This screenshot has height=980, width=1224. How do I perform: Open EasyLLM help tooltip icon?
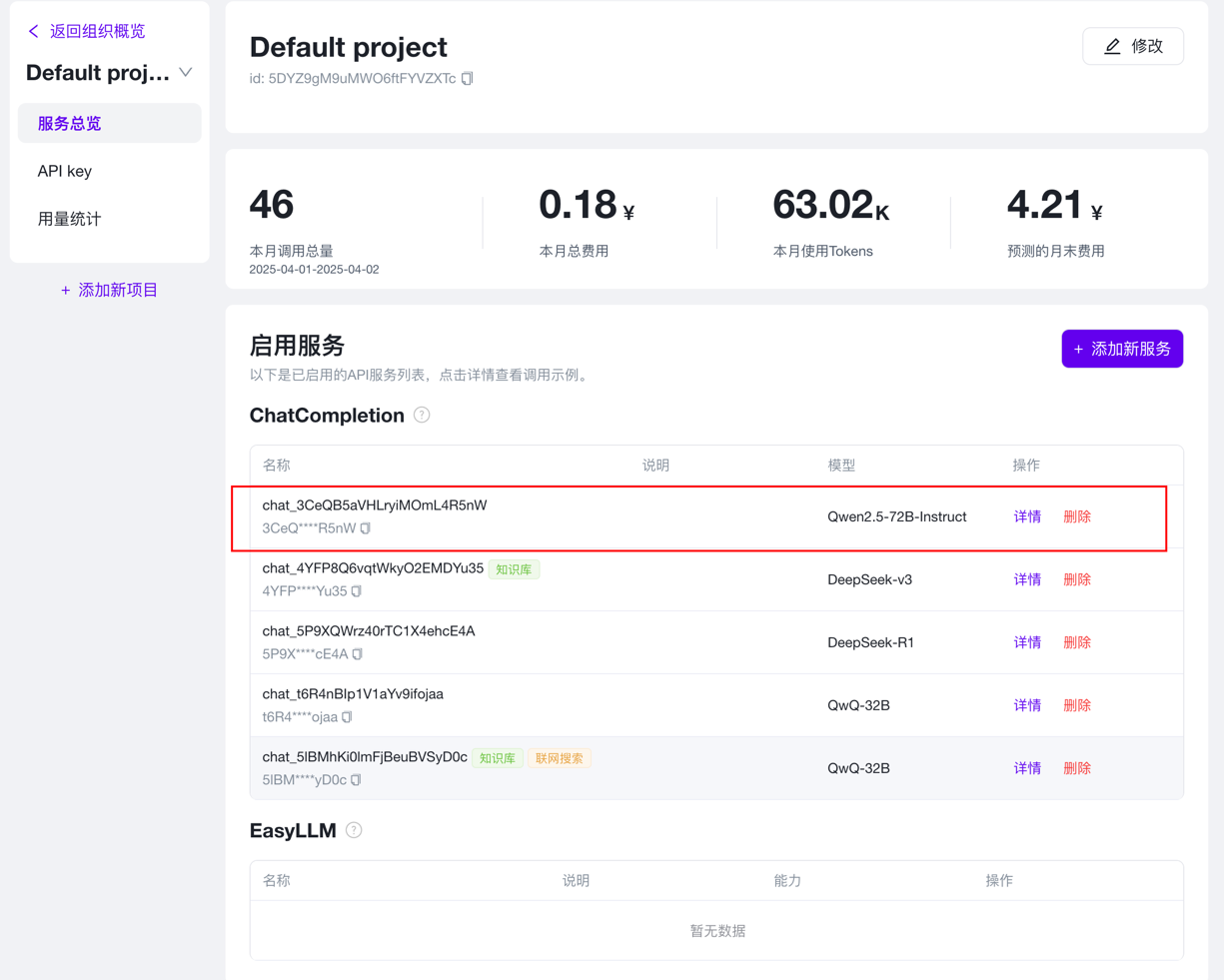354,831
